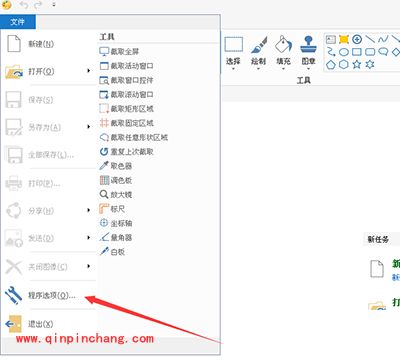Select the 填充 paint bucket fill tool

(x=283, y=52)
